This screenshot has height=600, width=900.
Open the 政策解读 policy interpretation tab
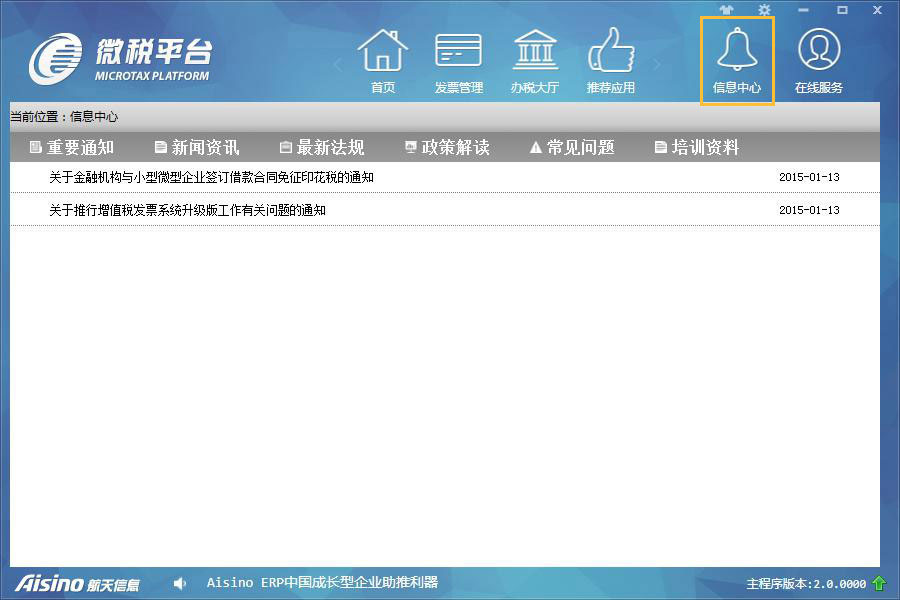(448, 146)
